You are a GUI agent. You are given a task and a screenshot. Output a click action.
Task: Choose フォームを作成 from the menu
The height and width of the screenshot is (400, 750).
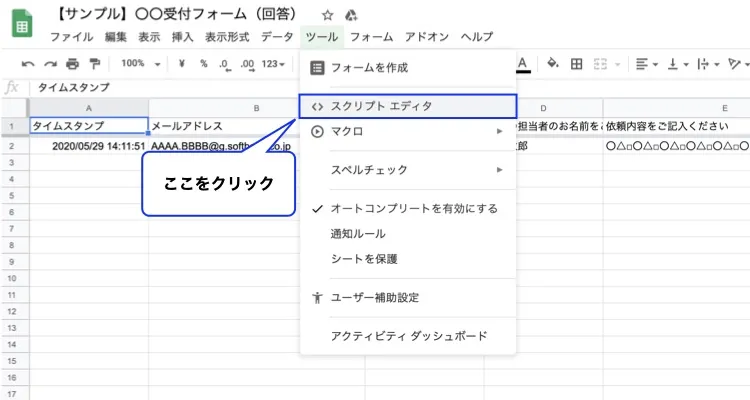(408, 68)
